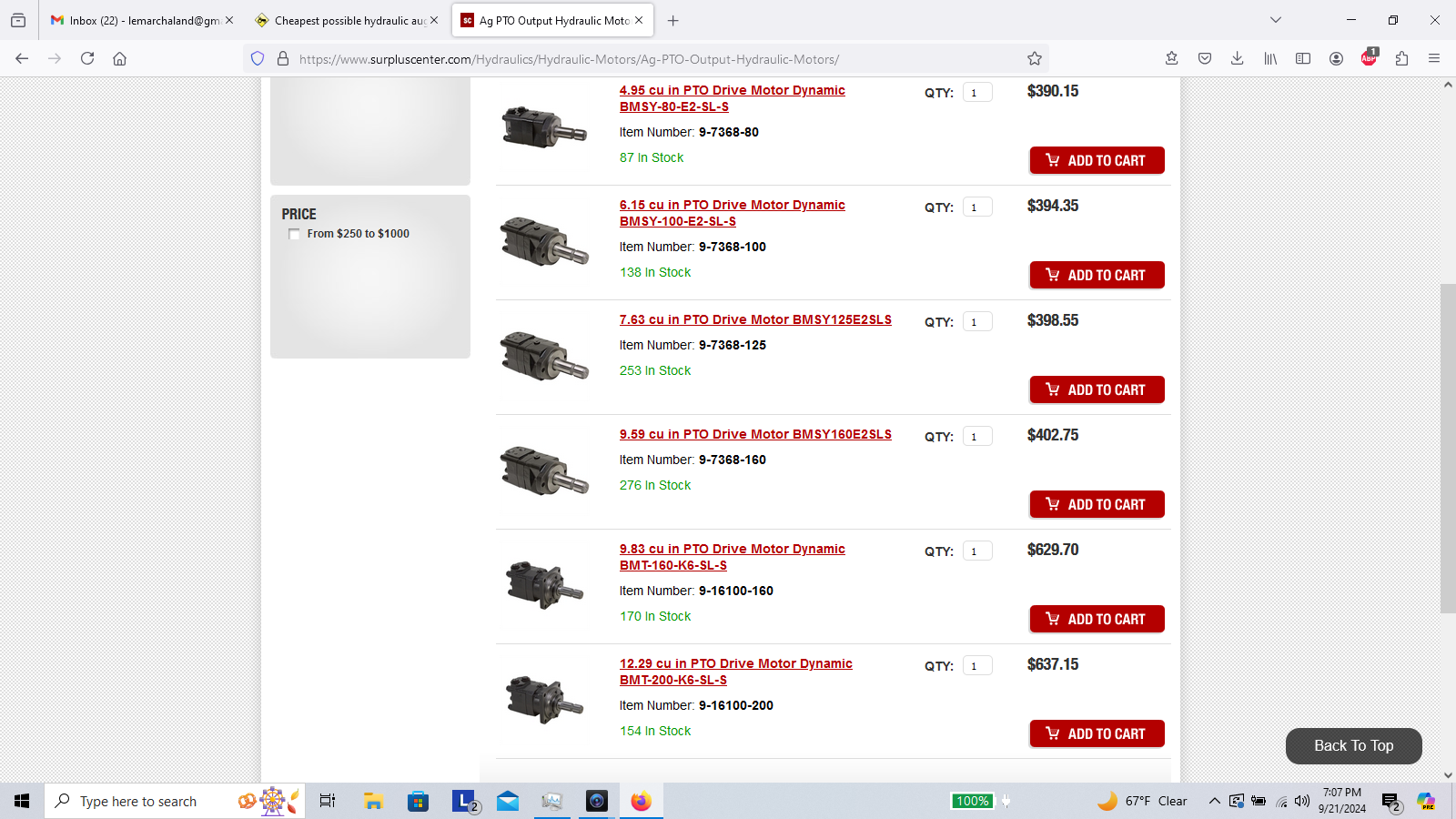Open the list all tabs dropdown
Screen dimensions: 1456x819
1276,20
